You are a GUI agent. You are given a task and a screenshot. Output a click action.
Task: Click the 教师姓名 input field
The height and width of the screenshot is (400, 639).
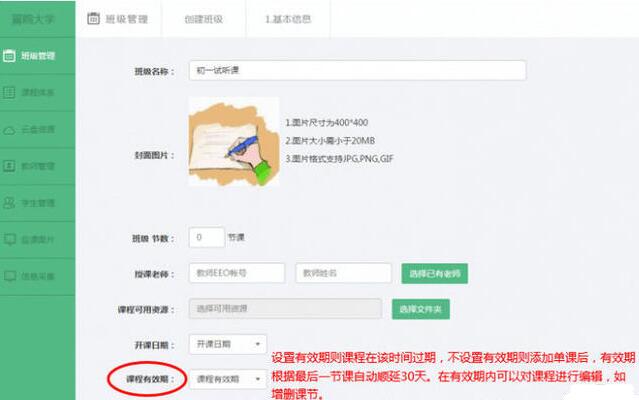[x=342, y=273]
